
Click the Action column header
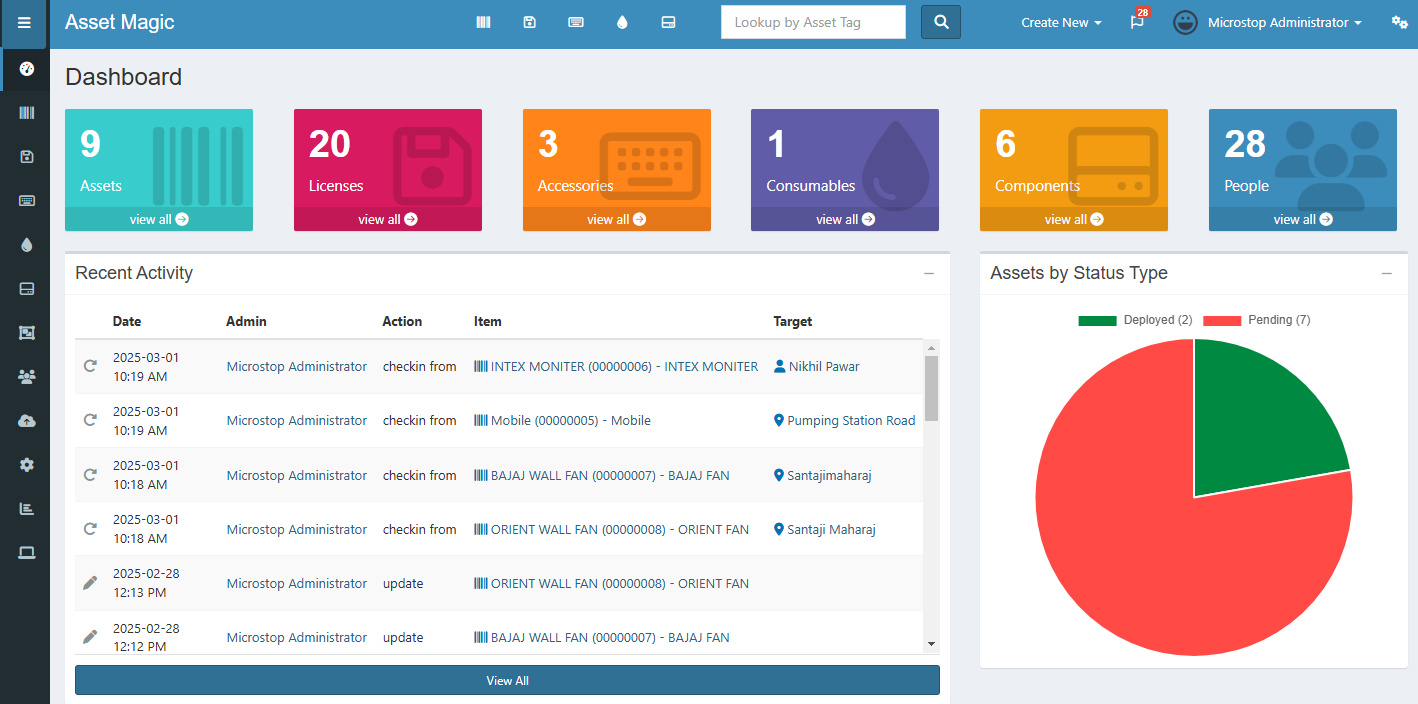point(402,322)
